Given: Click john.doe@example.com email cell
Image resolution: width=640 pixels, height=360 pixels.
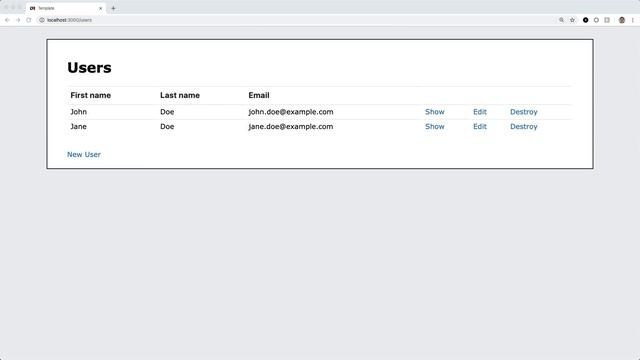Looking at the screenshot, I should [291, 112].
